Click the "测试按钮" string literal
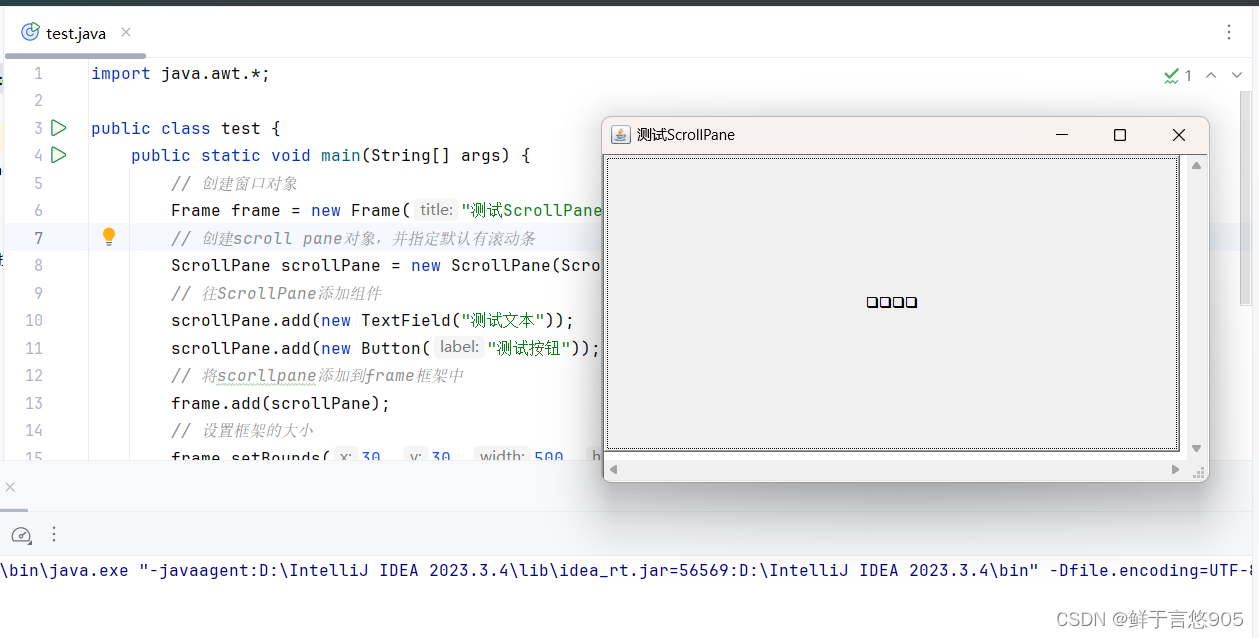The image size is (1259, 638). click(529, 348)
